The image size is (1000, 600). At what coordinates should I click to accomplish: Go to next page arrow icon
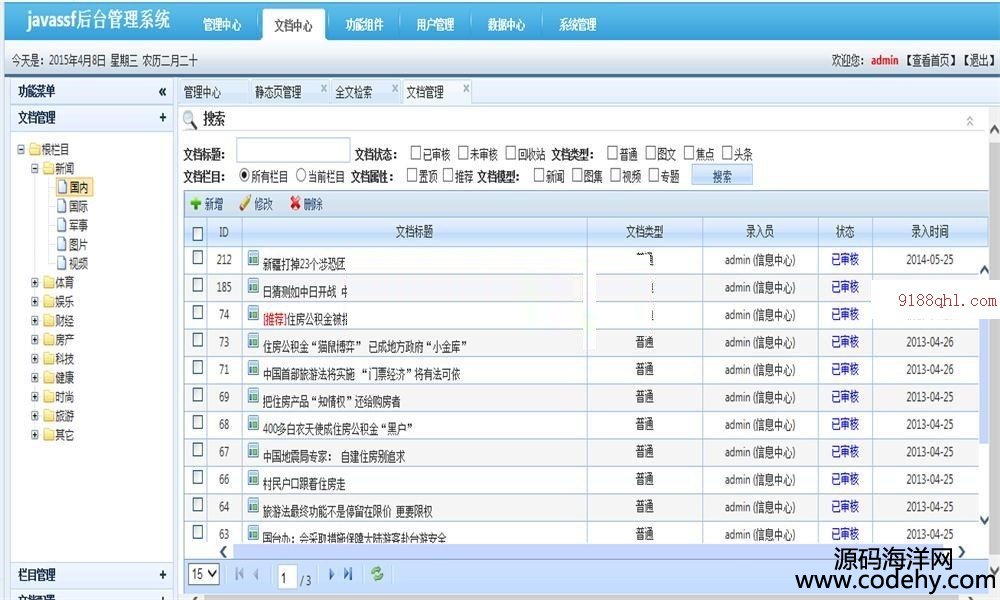pyautogui.click(x=331, y=574)
